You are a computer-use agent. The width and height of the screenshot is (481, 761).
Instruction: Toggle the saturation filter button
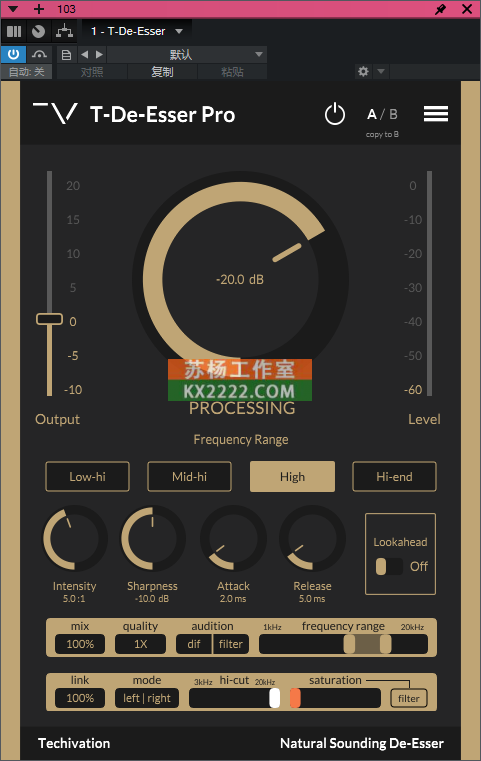[409, 698]
